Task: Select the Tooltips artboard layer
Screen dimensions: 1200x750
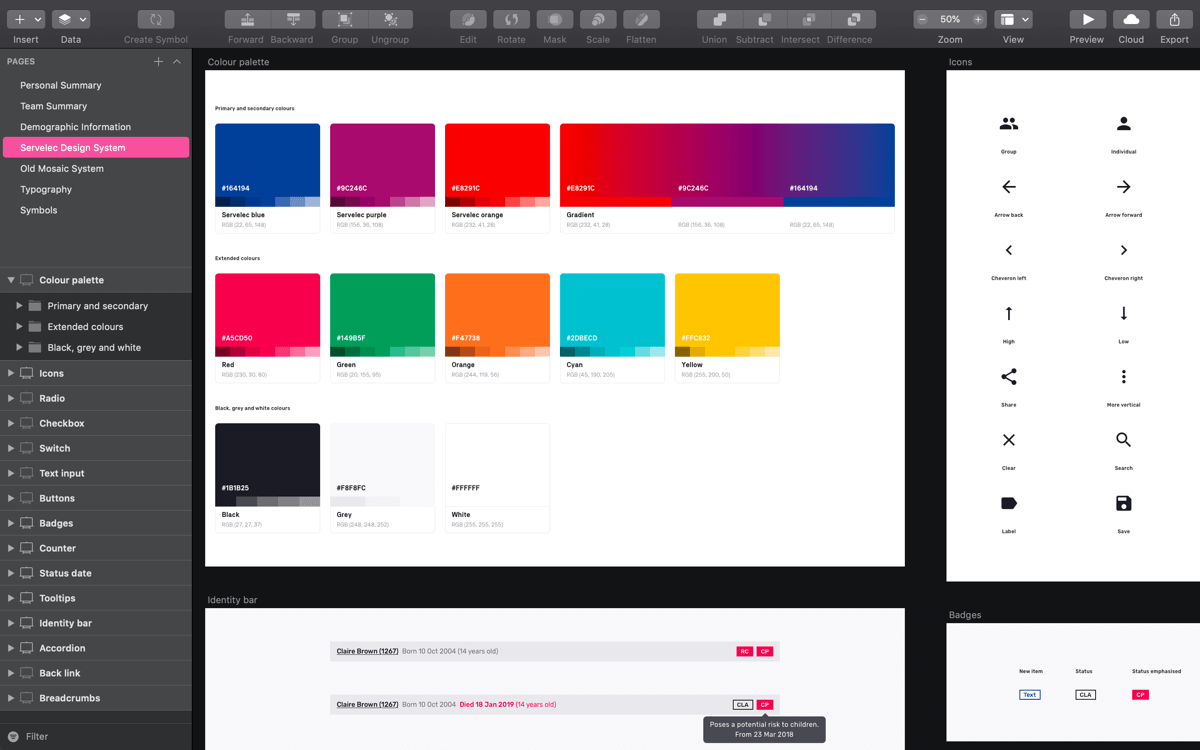Action: 96,598
